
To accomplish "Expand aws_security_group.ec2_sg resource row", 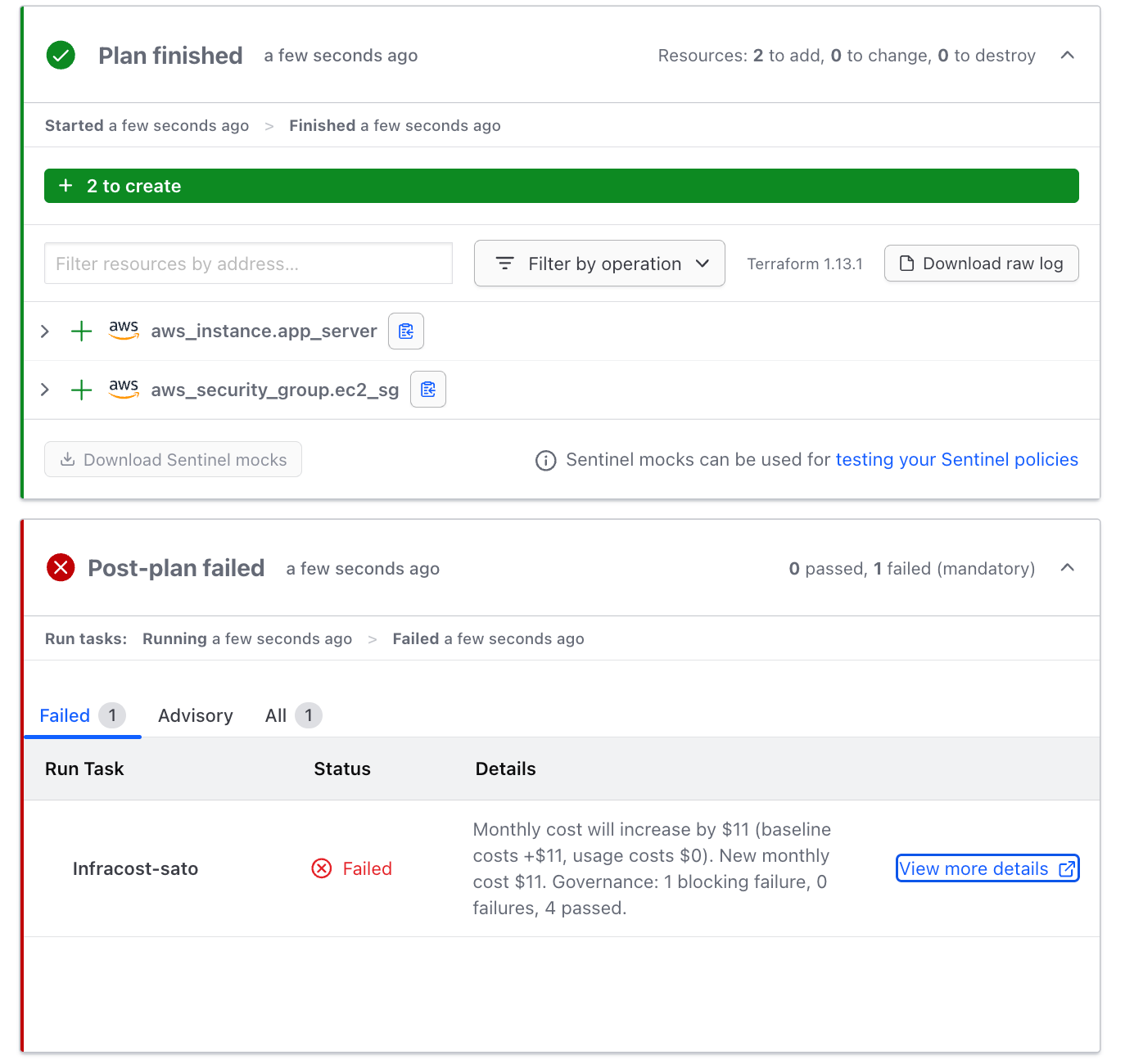I will [45, 390].
